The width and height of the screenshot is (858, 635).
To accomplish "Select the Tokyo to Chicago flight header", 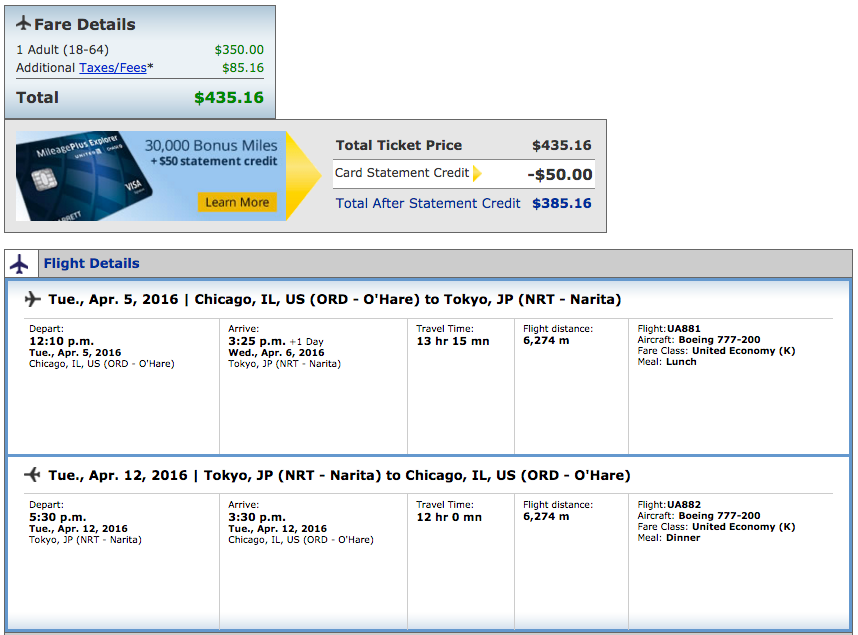I will (x=339, y=475).
